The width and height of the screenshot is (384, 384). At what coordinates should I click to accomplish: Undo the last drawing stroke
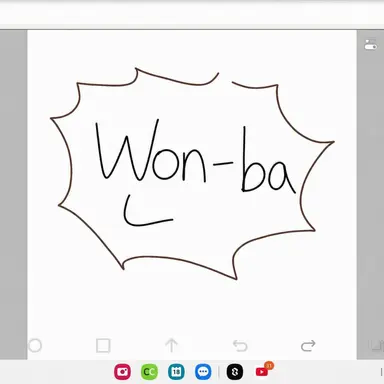(x=240, y=346)
